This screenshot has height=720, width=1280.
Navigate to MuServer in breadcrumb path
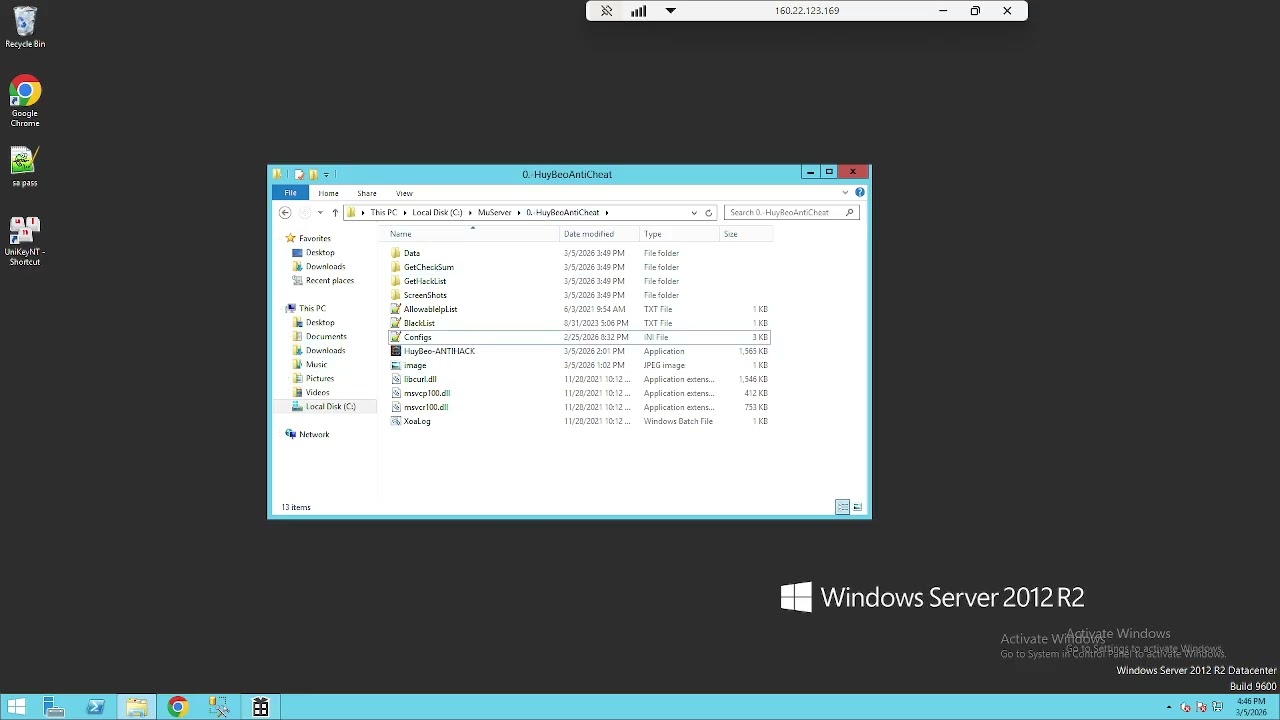(494, 212)
